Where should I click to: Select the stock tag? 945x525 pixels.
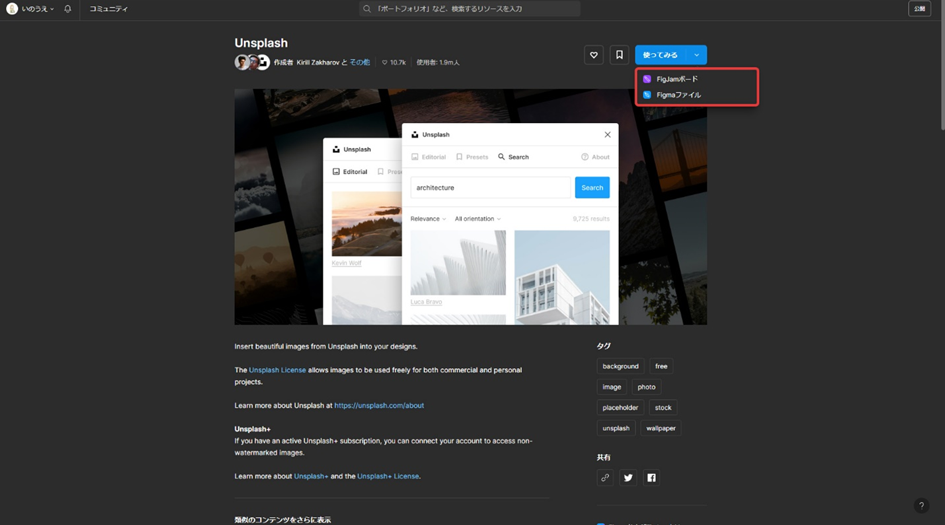663,407
